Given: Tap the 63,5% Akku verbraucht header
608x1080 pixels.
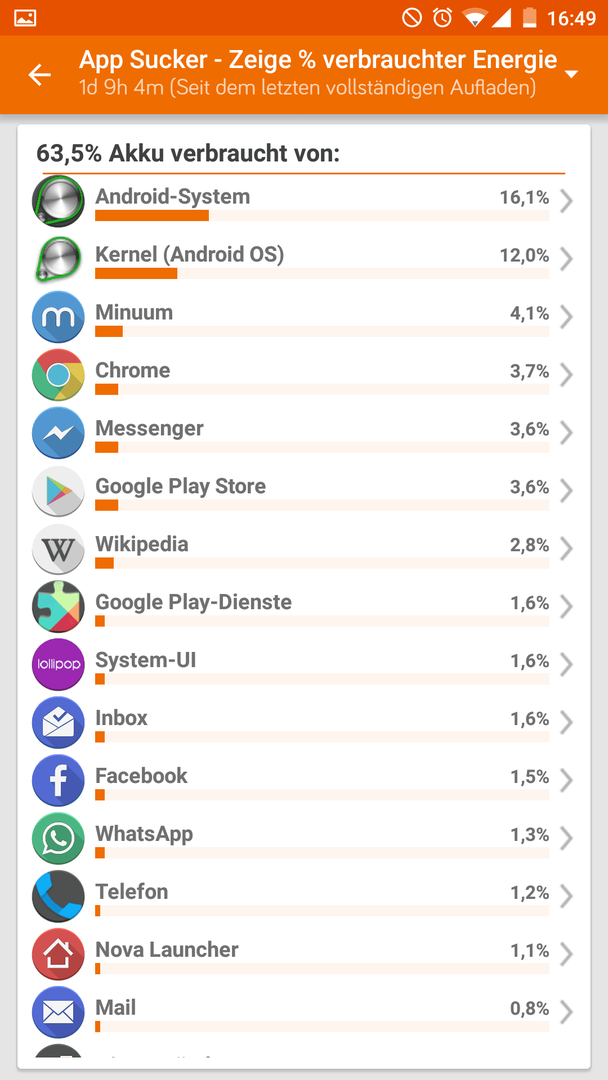Looking at the screenshot, I should pyautogui.click(x=188, y=153).
